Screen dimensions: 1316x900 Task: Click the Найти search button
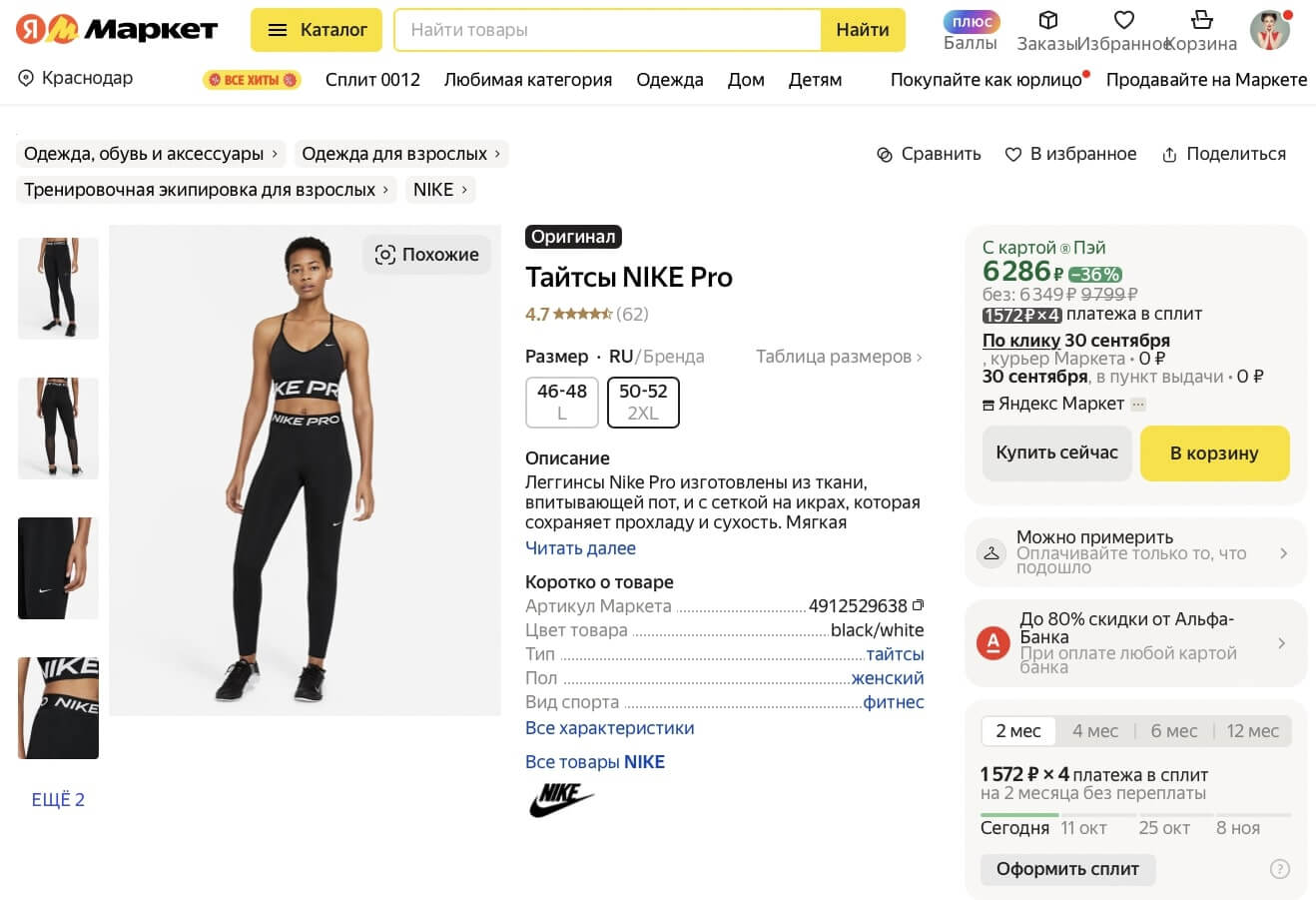click(863, 30)
